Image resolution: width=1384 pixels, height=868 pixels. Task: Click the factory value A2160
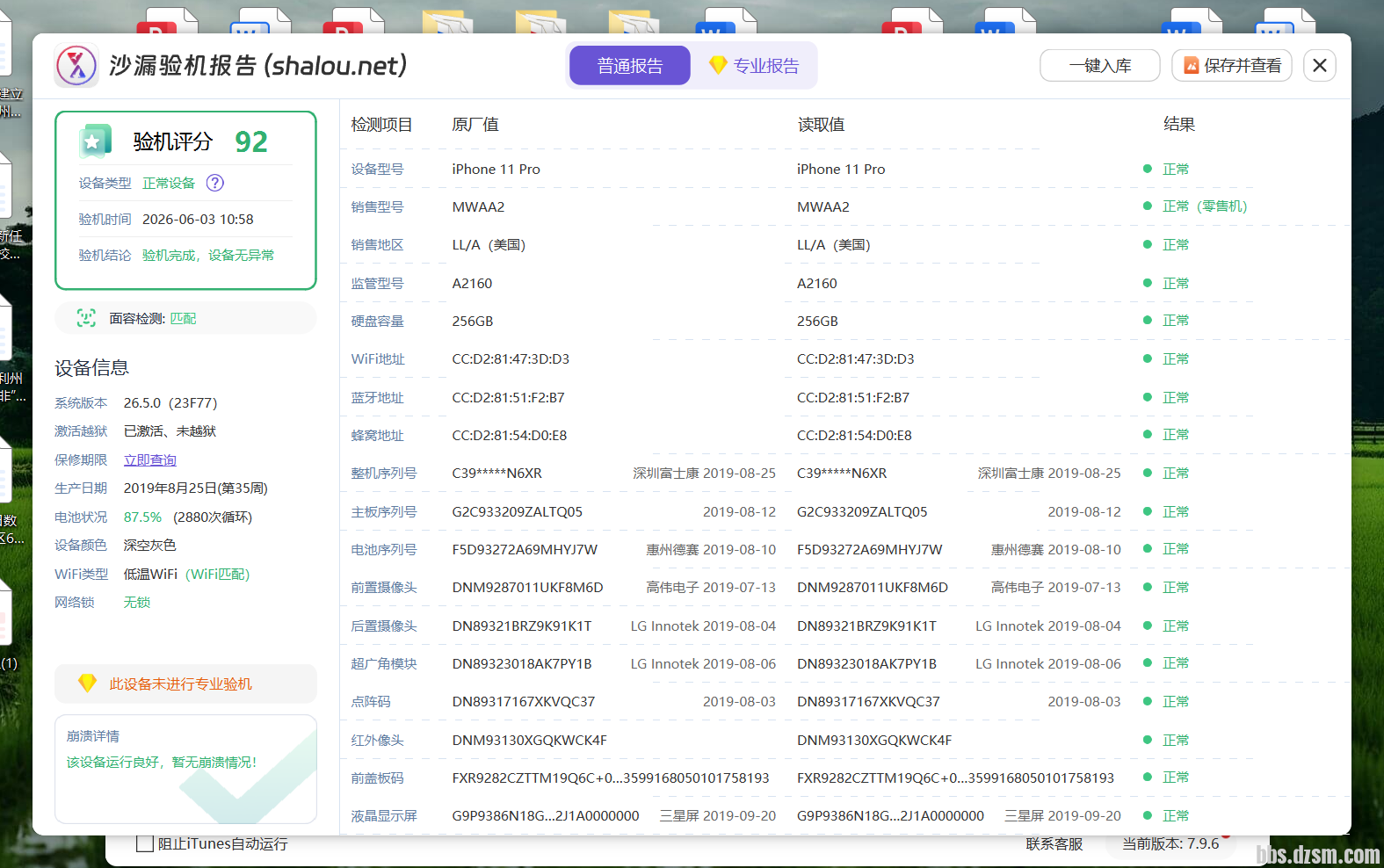(x=473, y=283)
